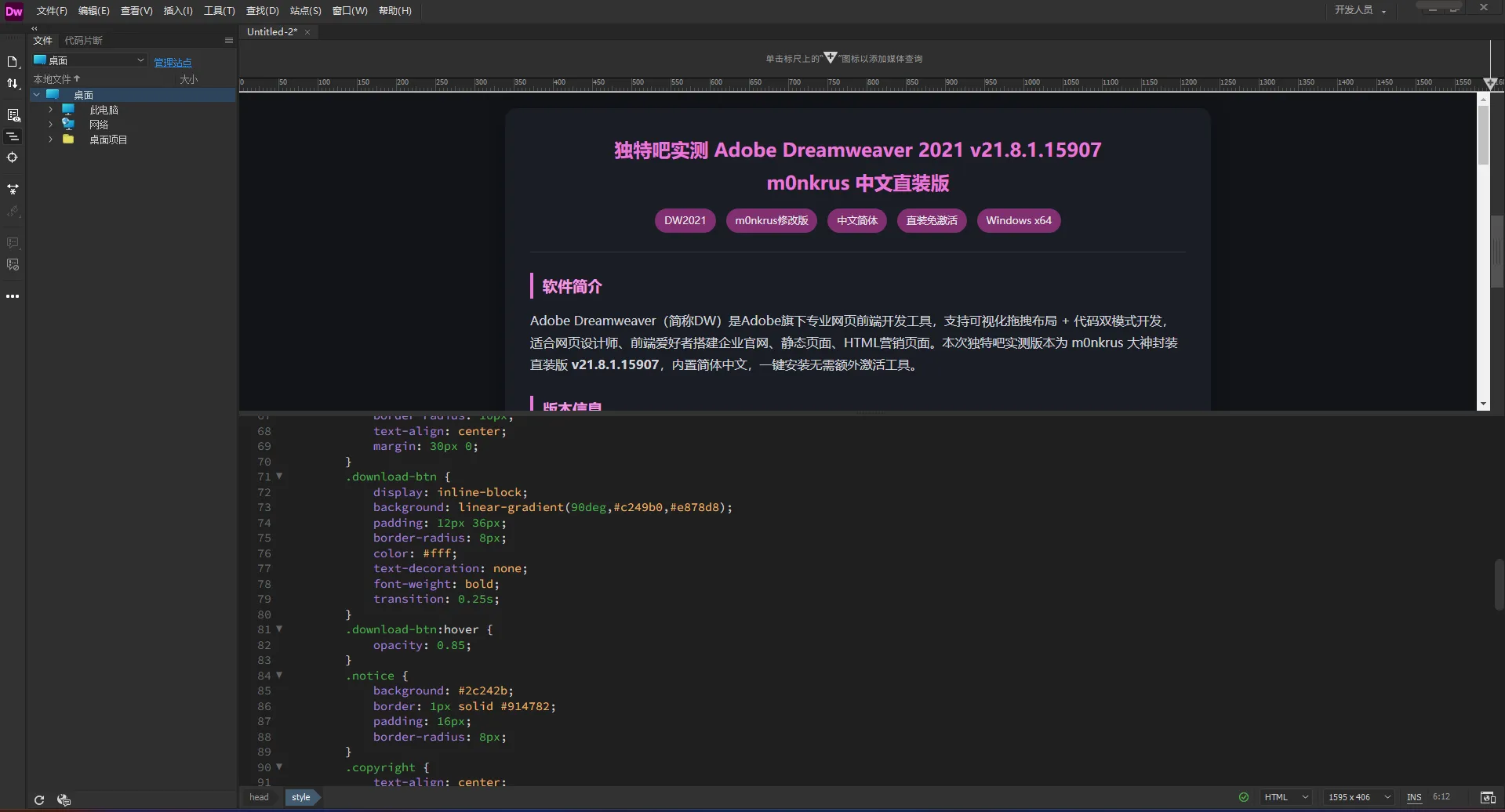The image size is (1505, 812).
Task: Switch to the 代码片断 panel tab
Action: (x=83, y=41)
